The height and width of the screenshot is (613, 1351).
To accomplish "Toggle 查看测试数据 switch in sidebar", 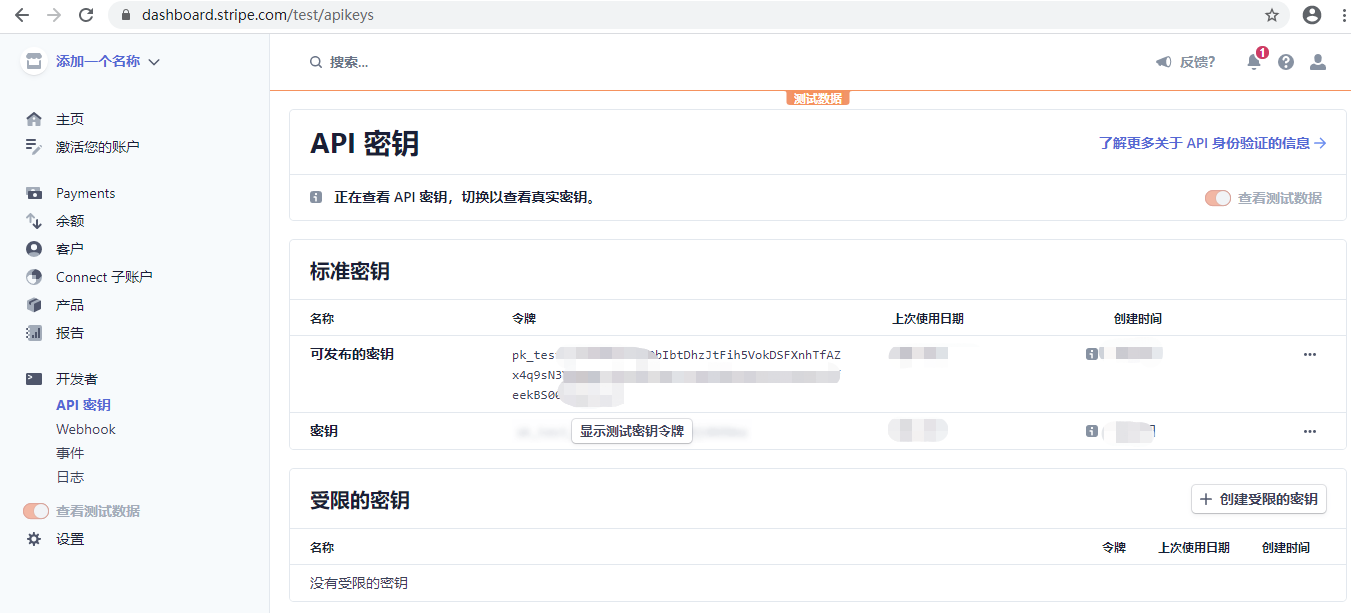I will (36, 511).
